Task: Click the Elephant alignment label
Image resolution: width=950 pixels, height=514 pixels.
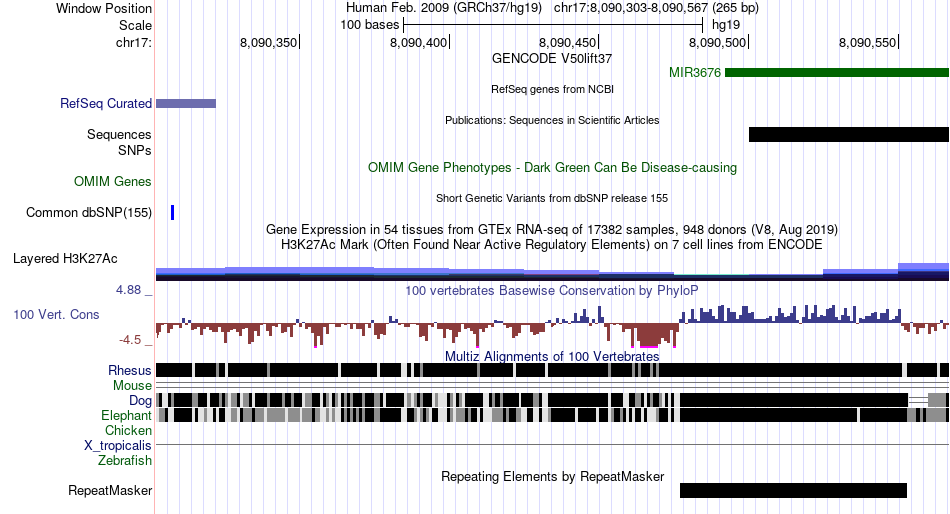Action: [126, 415]
